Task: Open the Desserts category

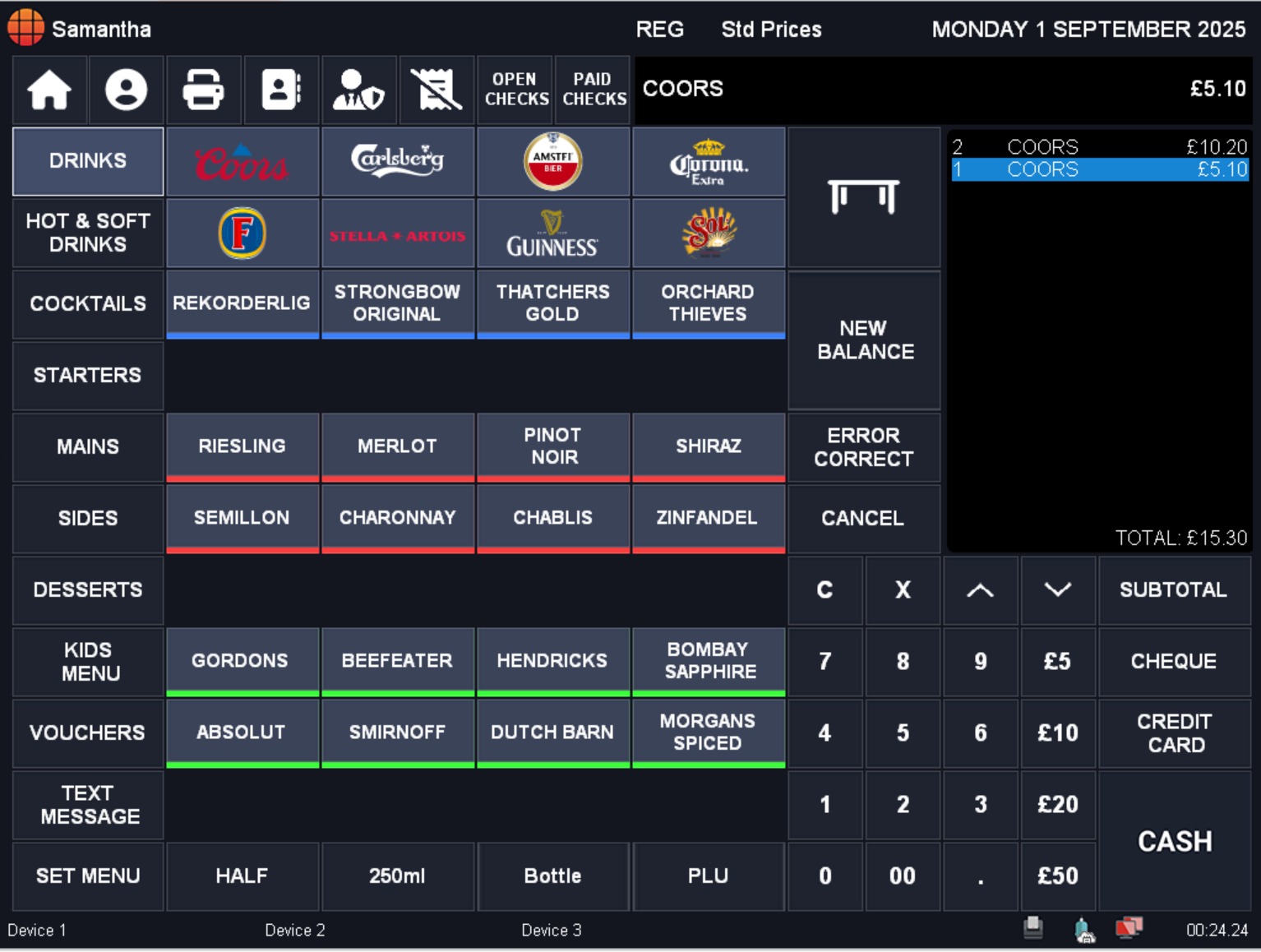Action: (88, 590)
